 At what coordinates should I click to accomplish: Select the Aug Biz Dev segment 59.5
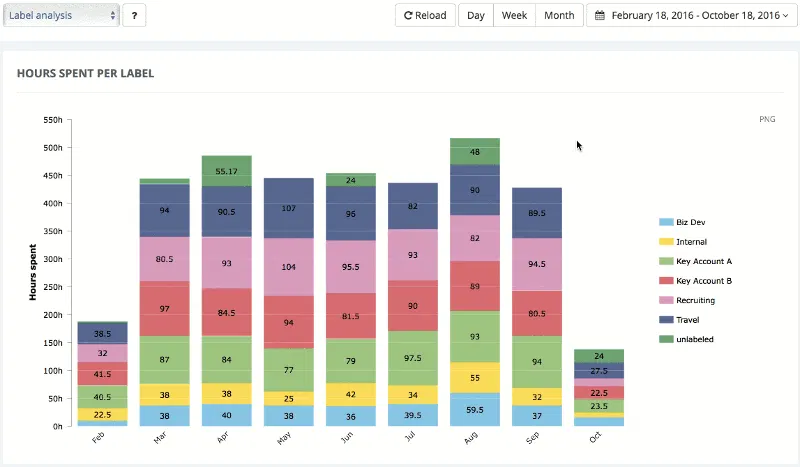474,409
